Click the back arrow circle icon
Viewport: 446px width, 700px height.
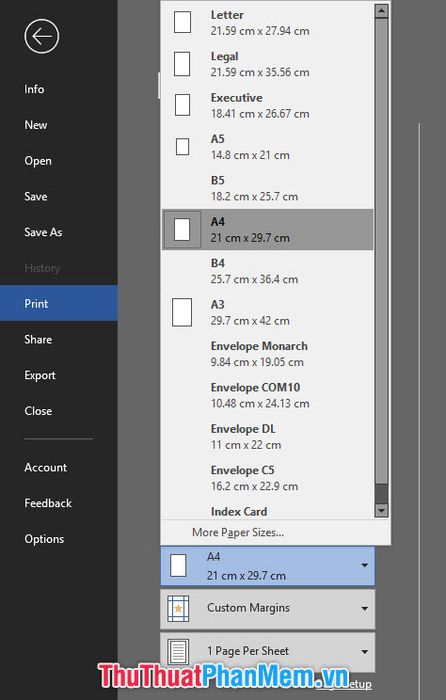click(x=42, y=36)
